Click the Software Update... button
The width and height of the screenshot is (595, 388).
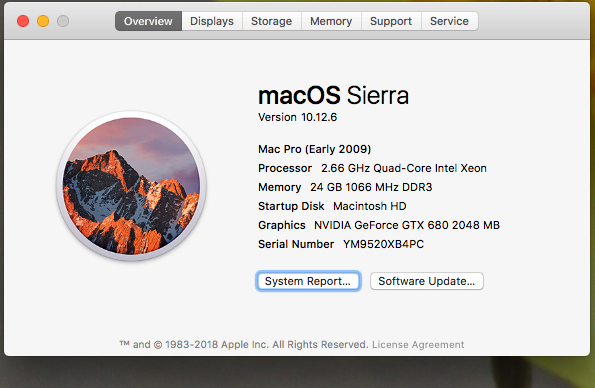(x=427, y=281)
